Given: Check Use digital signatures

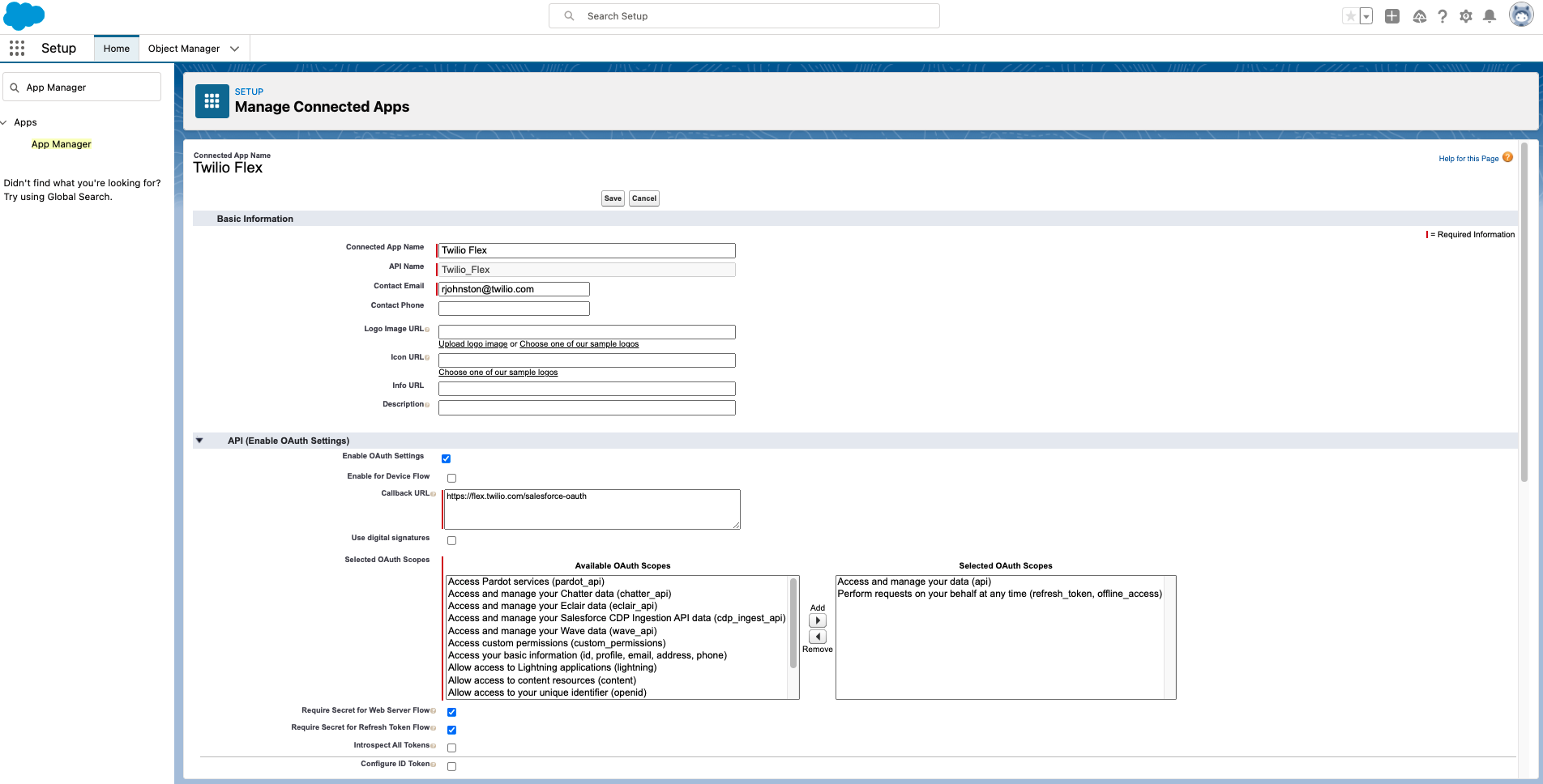Looking at the screenshot, I should [451, 540].
